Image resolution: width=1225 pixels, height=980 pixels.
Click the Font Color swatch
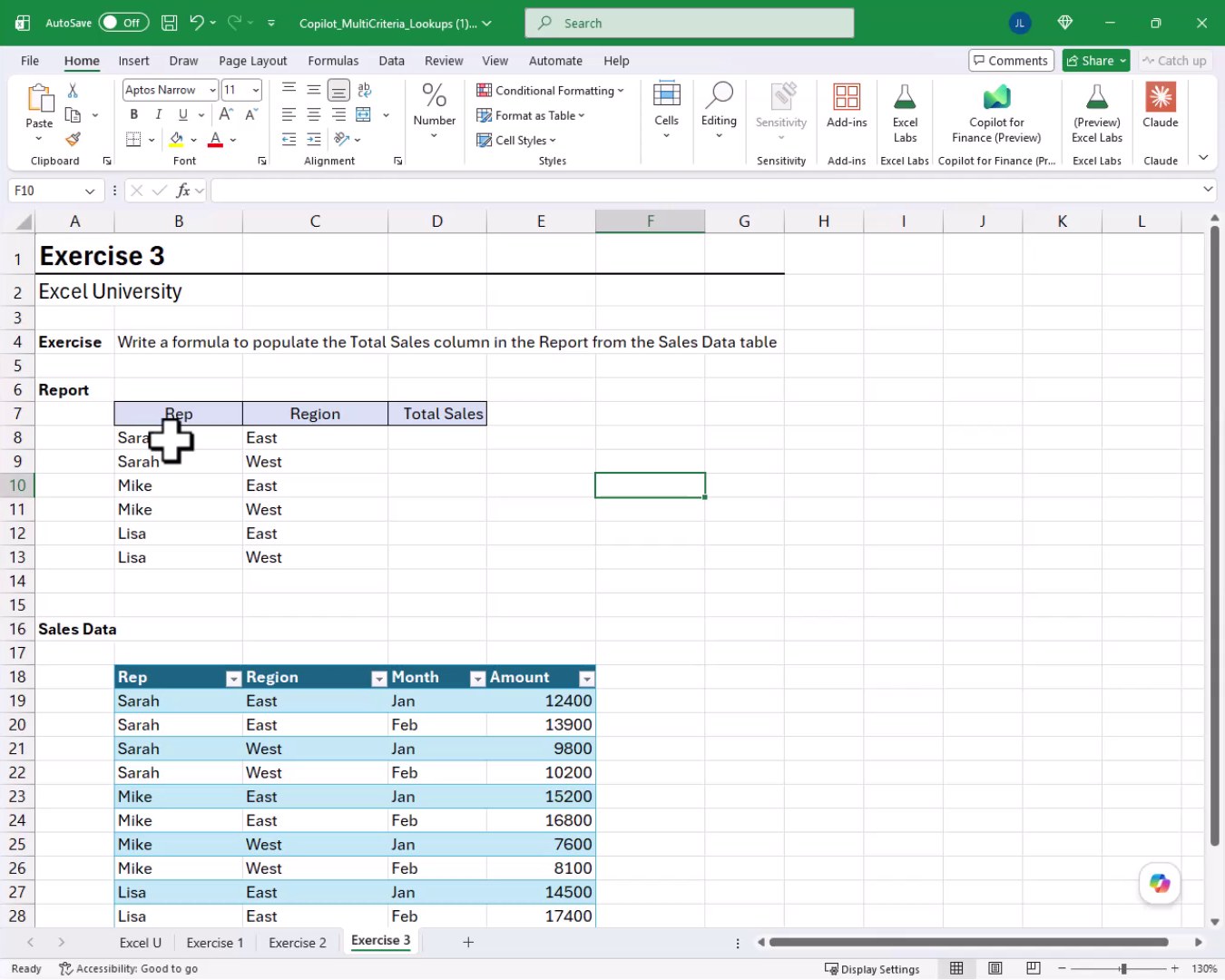pos(215,140)
